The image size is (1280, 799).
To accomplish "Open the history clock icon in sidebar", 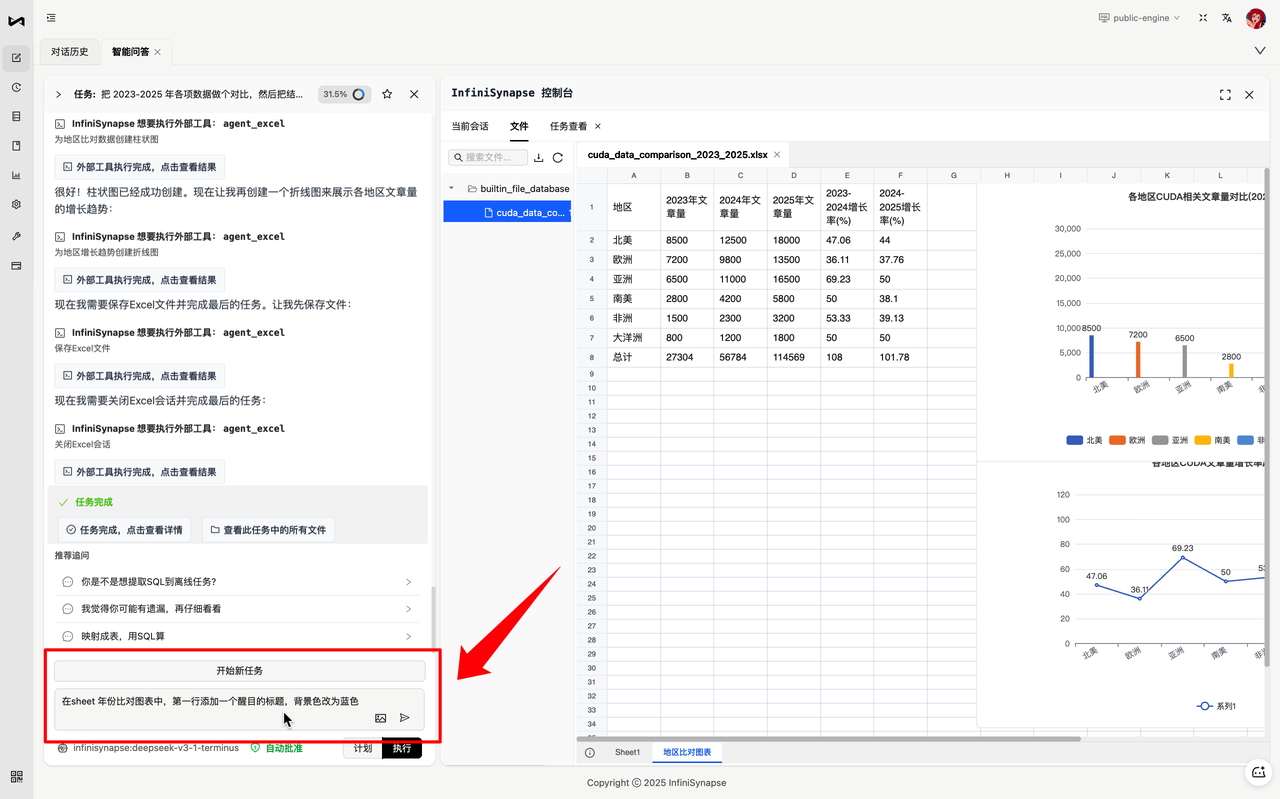I will 16,87.
